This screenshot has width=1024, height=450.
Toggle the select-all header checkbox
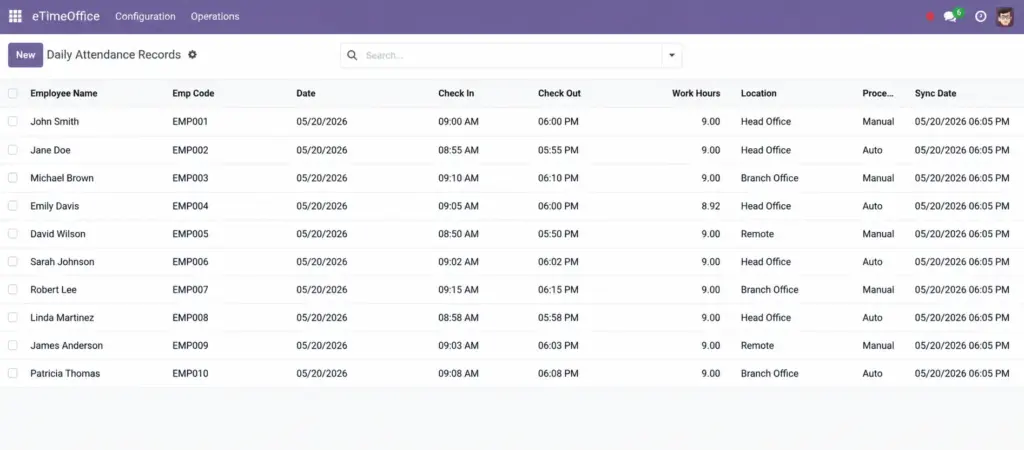point(12,93)
